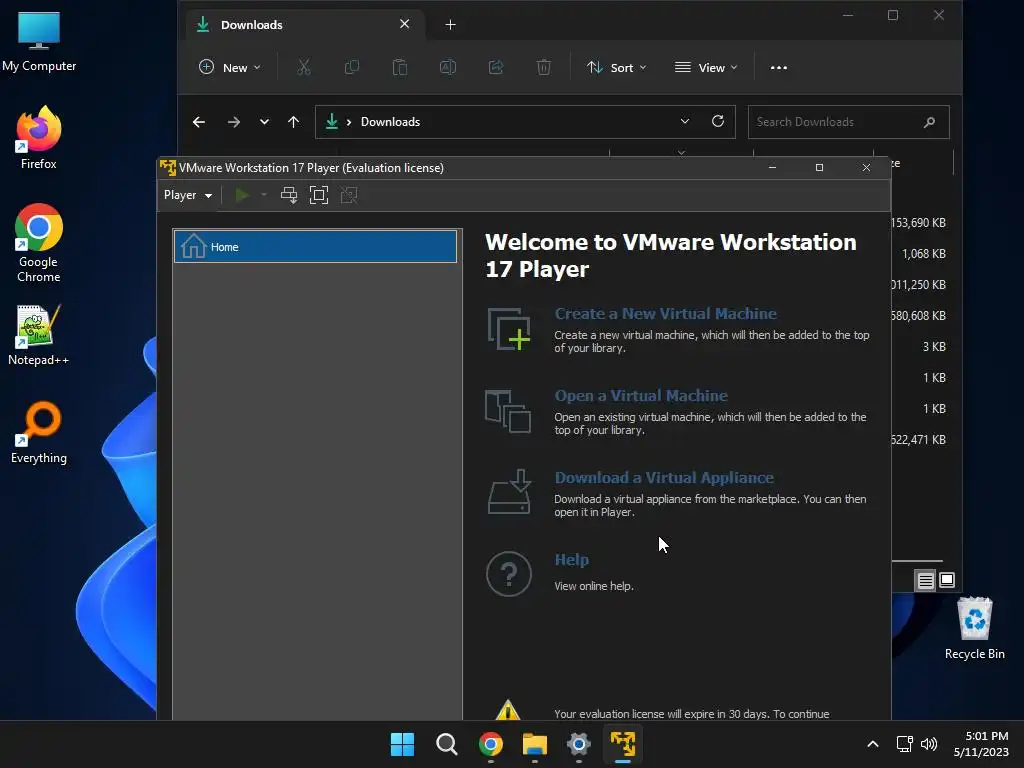Click the network icon in system tray
Screen dimensions: 1024x768
(904, 744)
